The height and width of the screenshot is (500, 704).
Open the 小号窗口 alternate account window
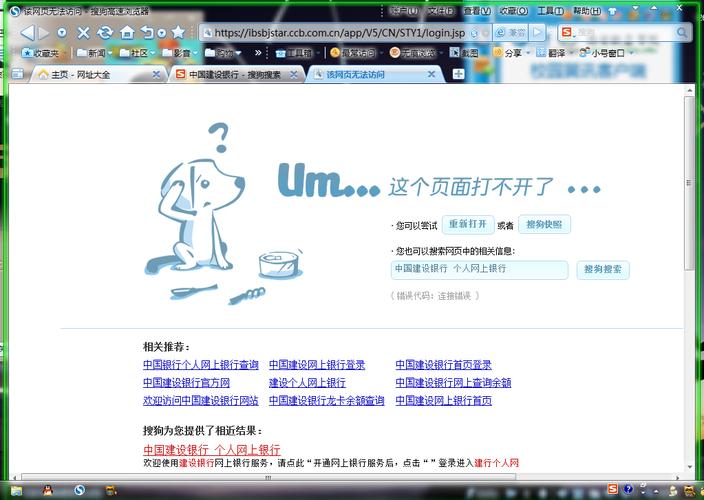tap(606, 53)
